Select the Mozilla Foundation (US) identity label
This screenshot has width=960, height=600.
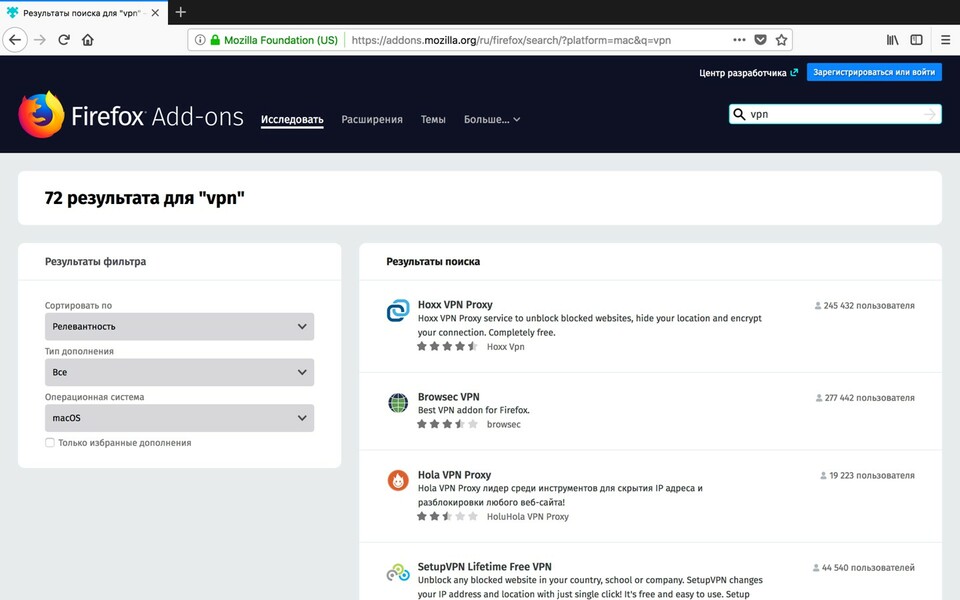click(280, 40)
